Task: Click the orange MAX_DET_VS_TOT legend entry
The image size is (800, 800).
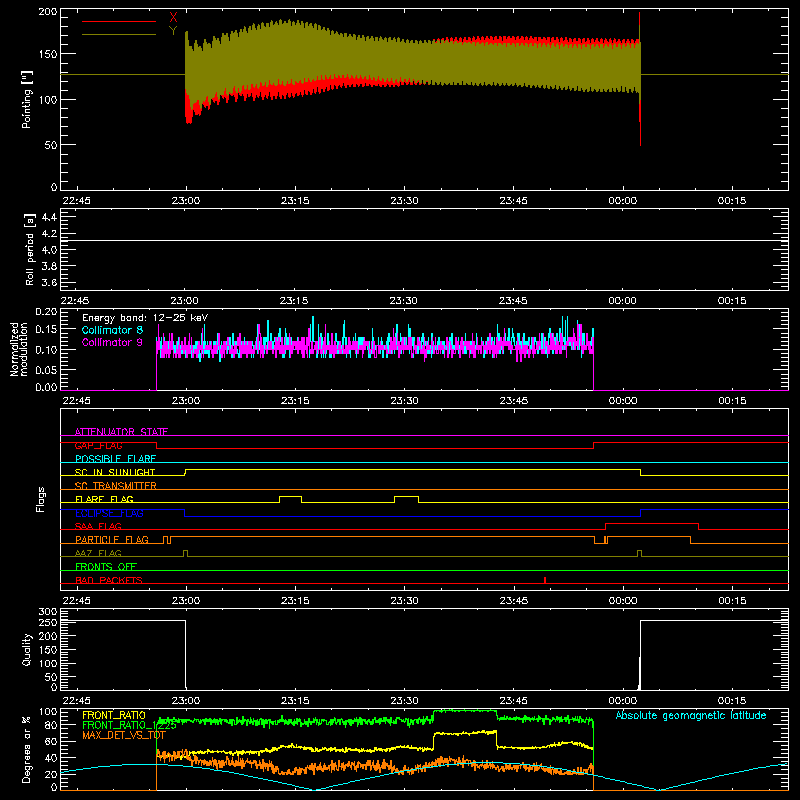Action: pos(123,735)
